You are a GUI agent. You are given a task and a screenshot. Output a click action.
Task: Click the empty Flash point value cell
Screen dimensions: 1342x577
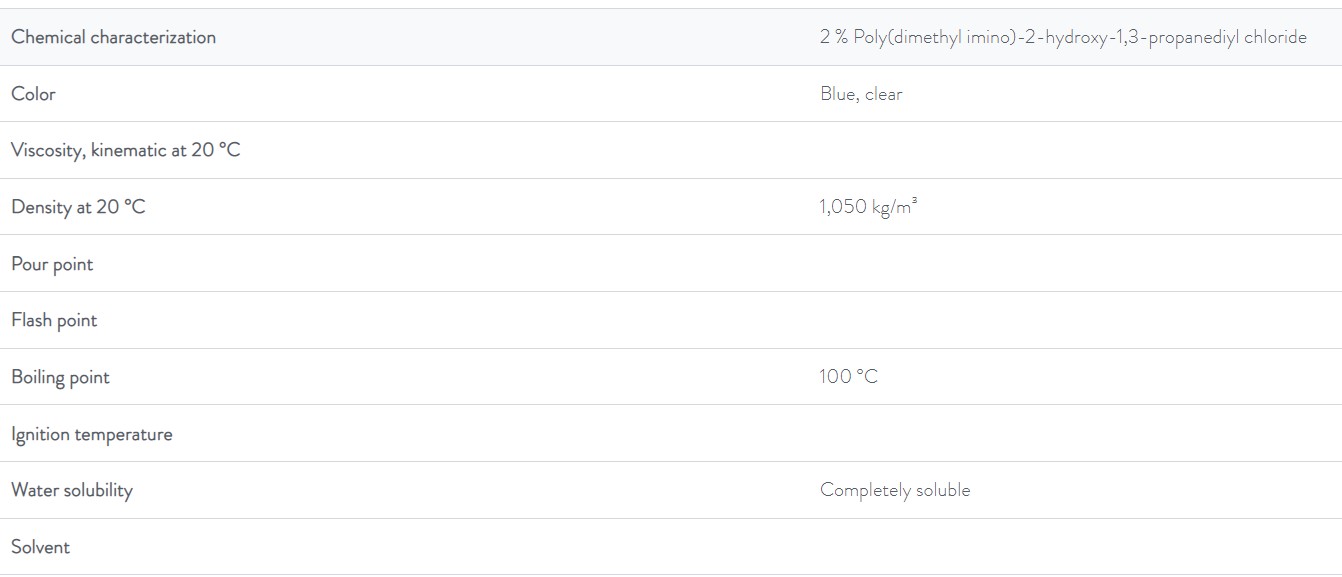(x=1075, y=320)
